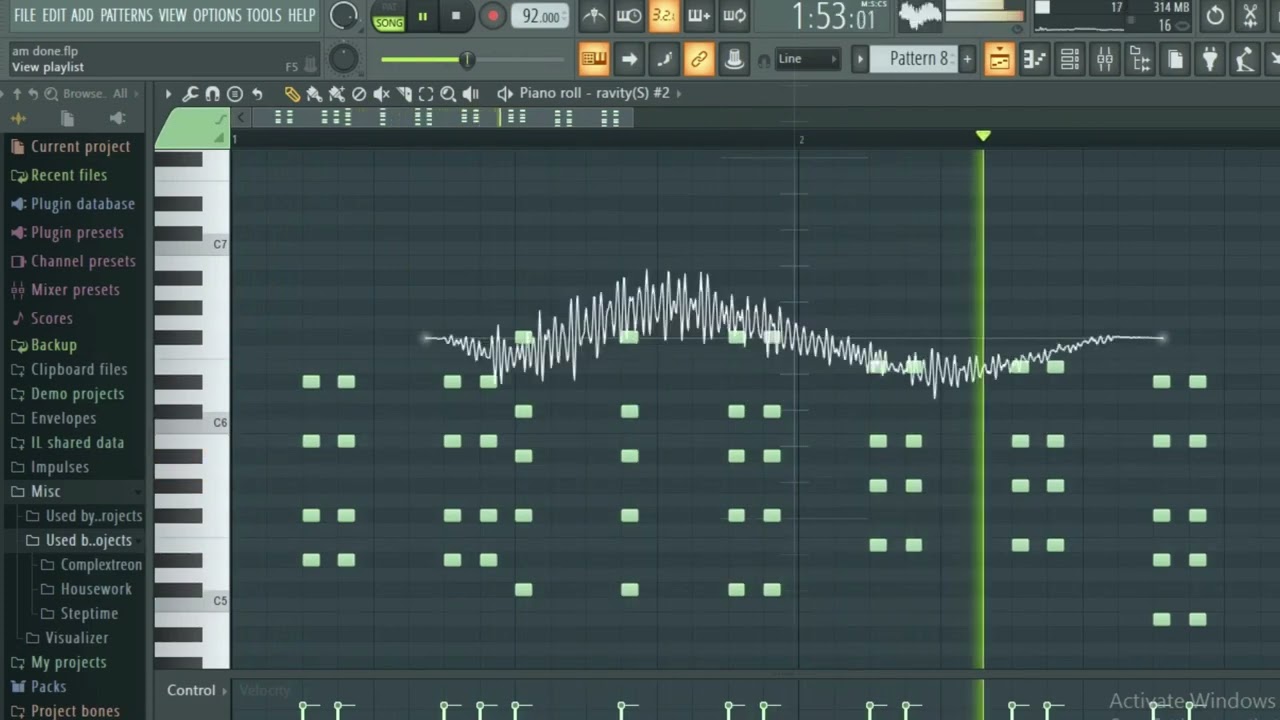
Task: Open the PATTERNS menu
Action: (x=126, y=15)
